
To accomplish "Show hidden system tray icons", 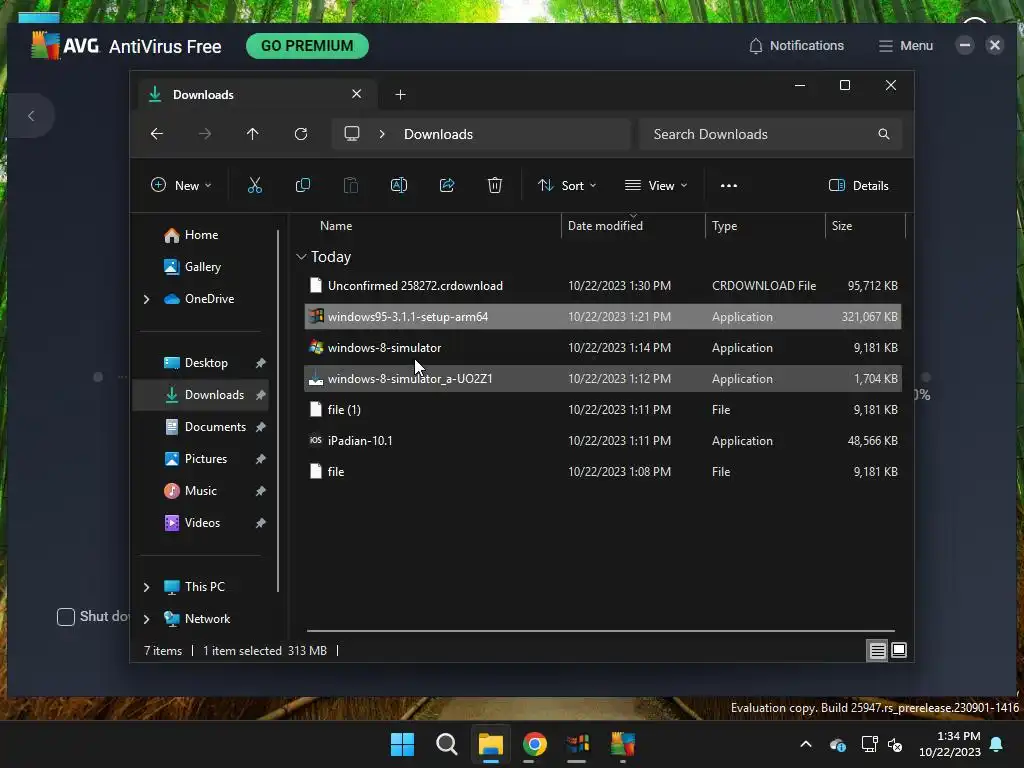I will pos(806,744).
